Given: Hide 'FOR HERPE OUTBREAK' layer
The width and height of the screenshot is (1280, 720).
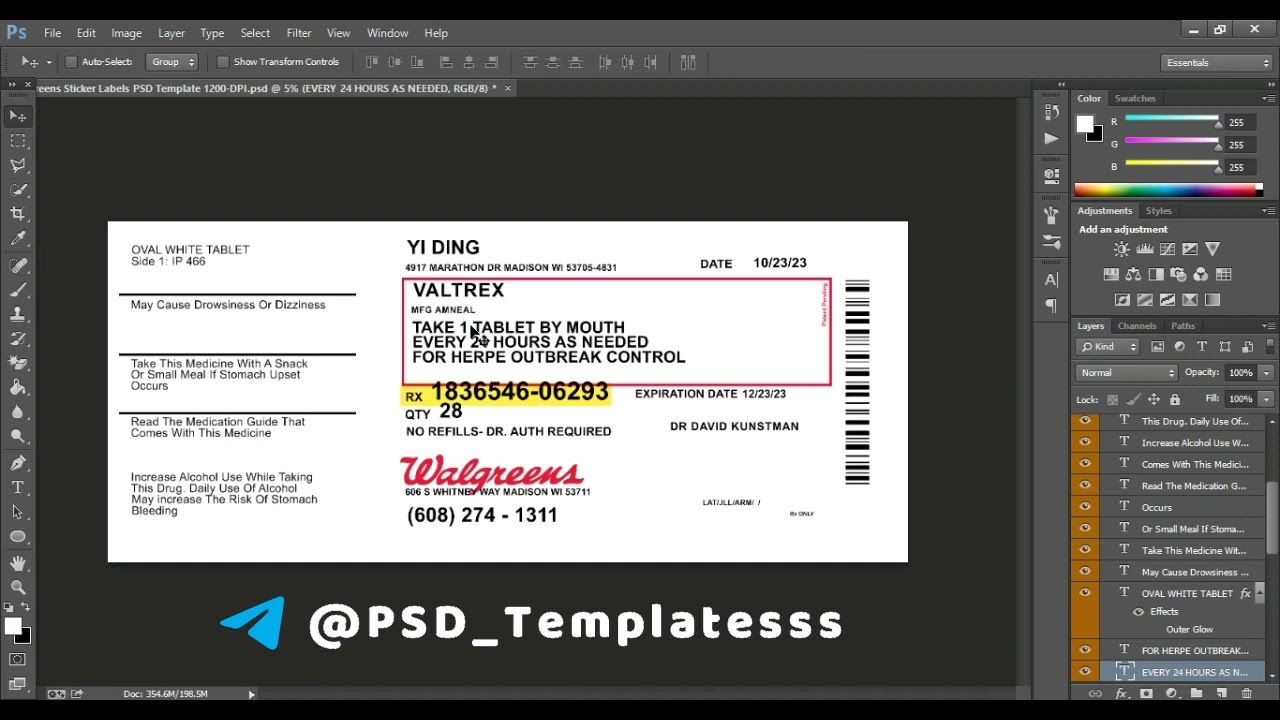Looking at the screenshot, I should 1085,650.
